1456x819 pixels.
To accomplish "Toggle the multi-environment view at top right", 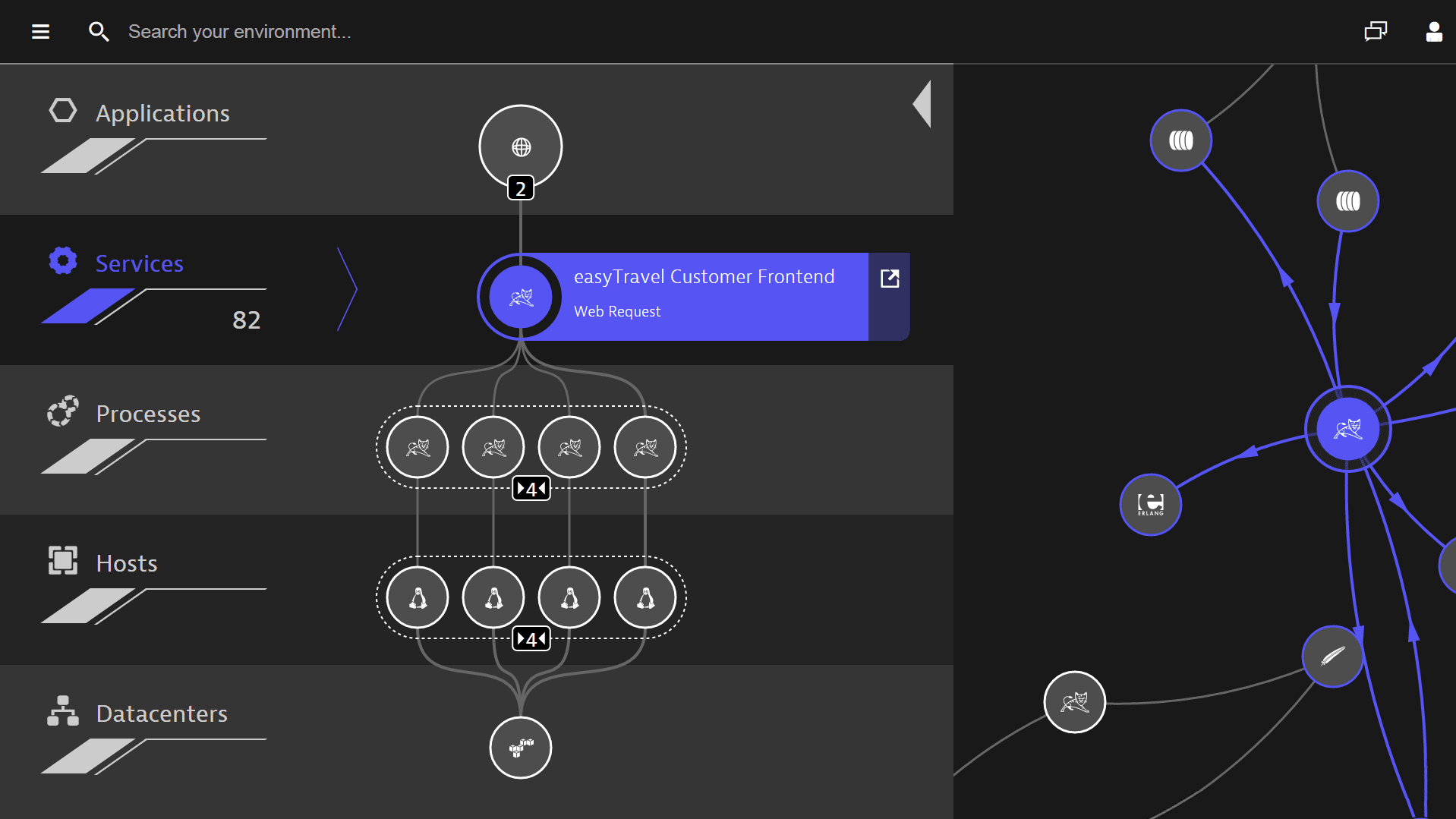I will [x=1376, y=31].
